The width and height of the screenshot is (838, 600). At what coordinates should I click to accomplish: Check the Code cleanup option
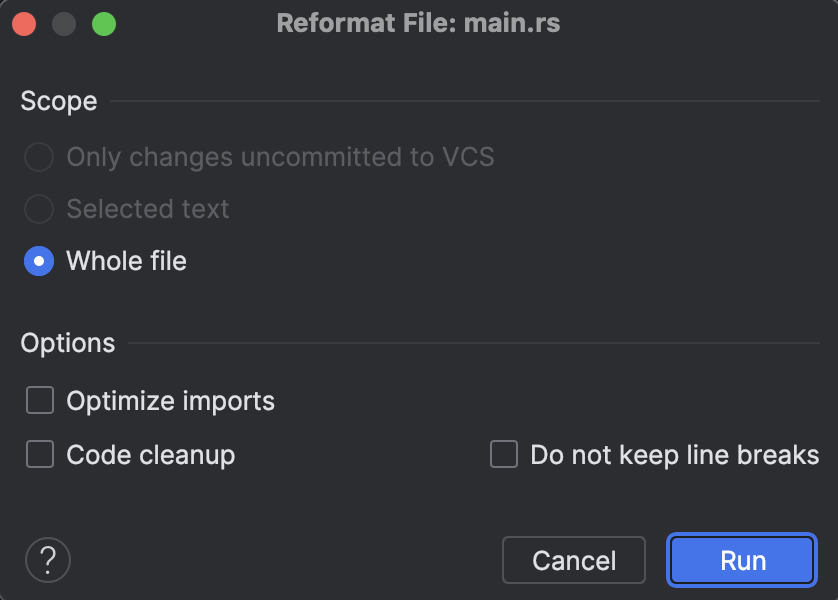coord(40,454)
